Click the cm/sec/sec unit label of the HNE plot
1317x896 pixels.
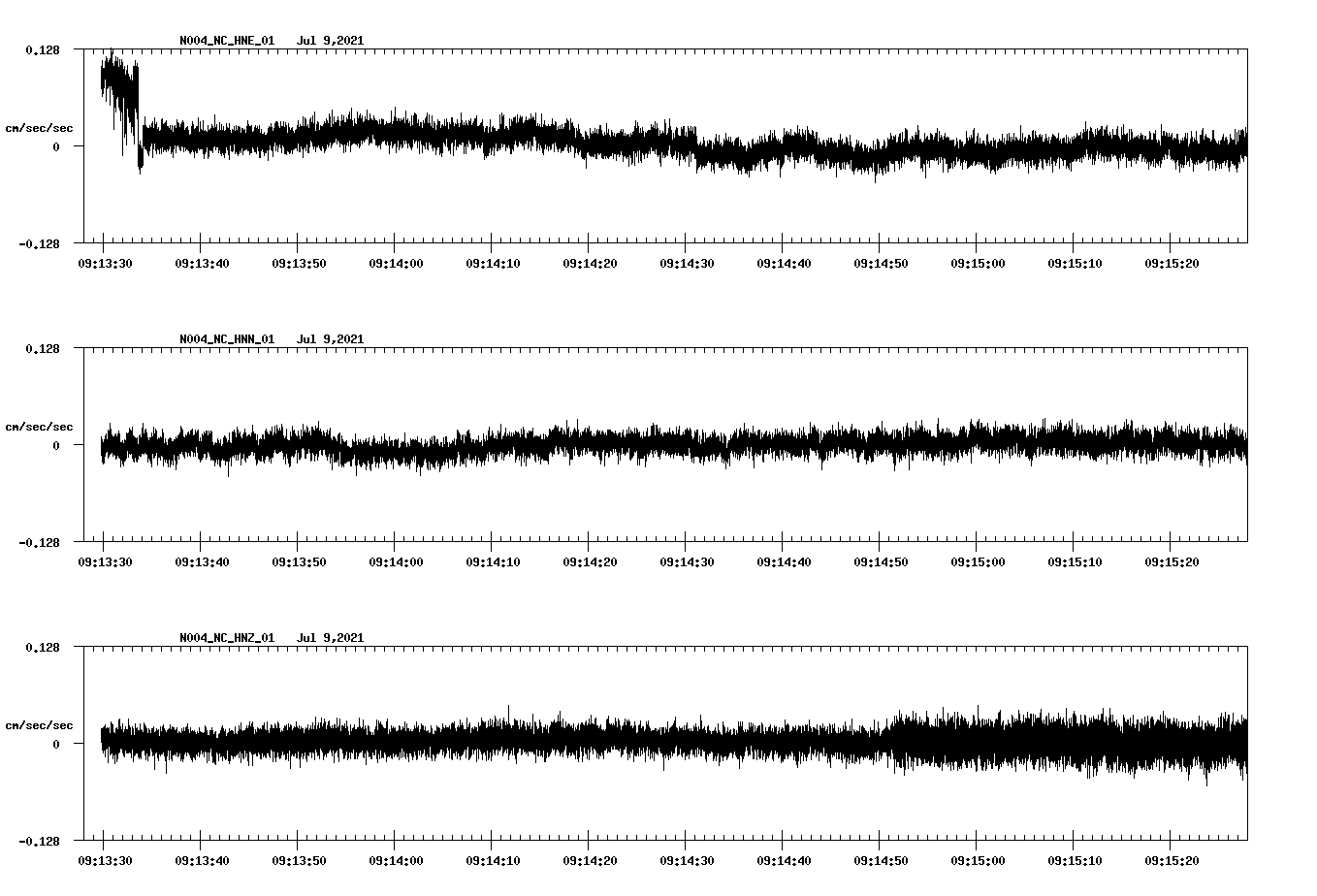[39, 128]
